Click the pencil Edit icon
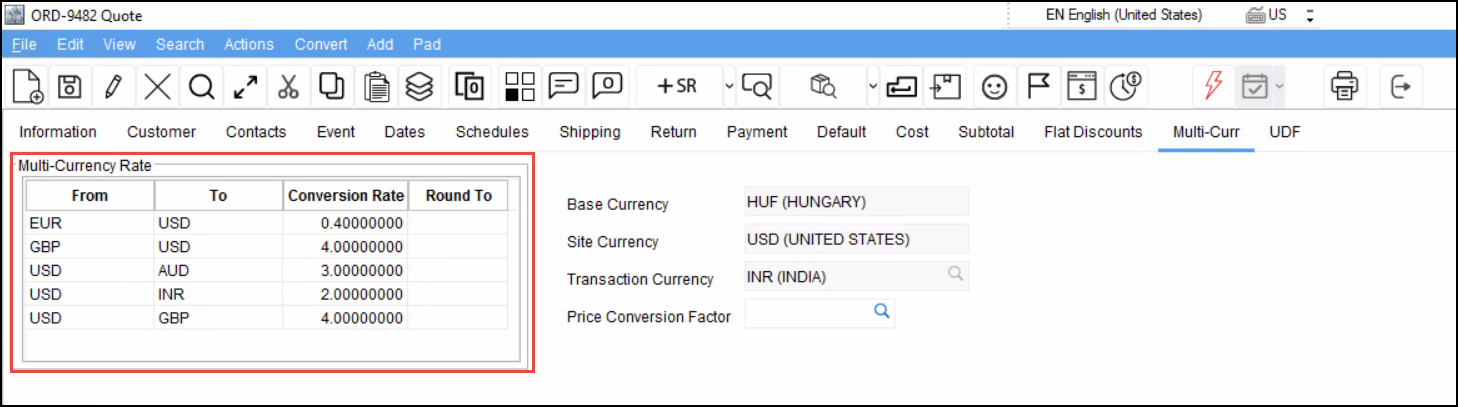 (113, 87)
